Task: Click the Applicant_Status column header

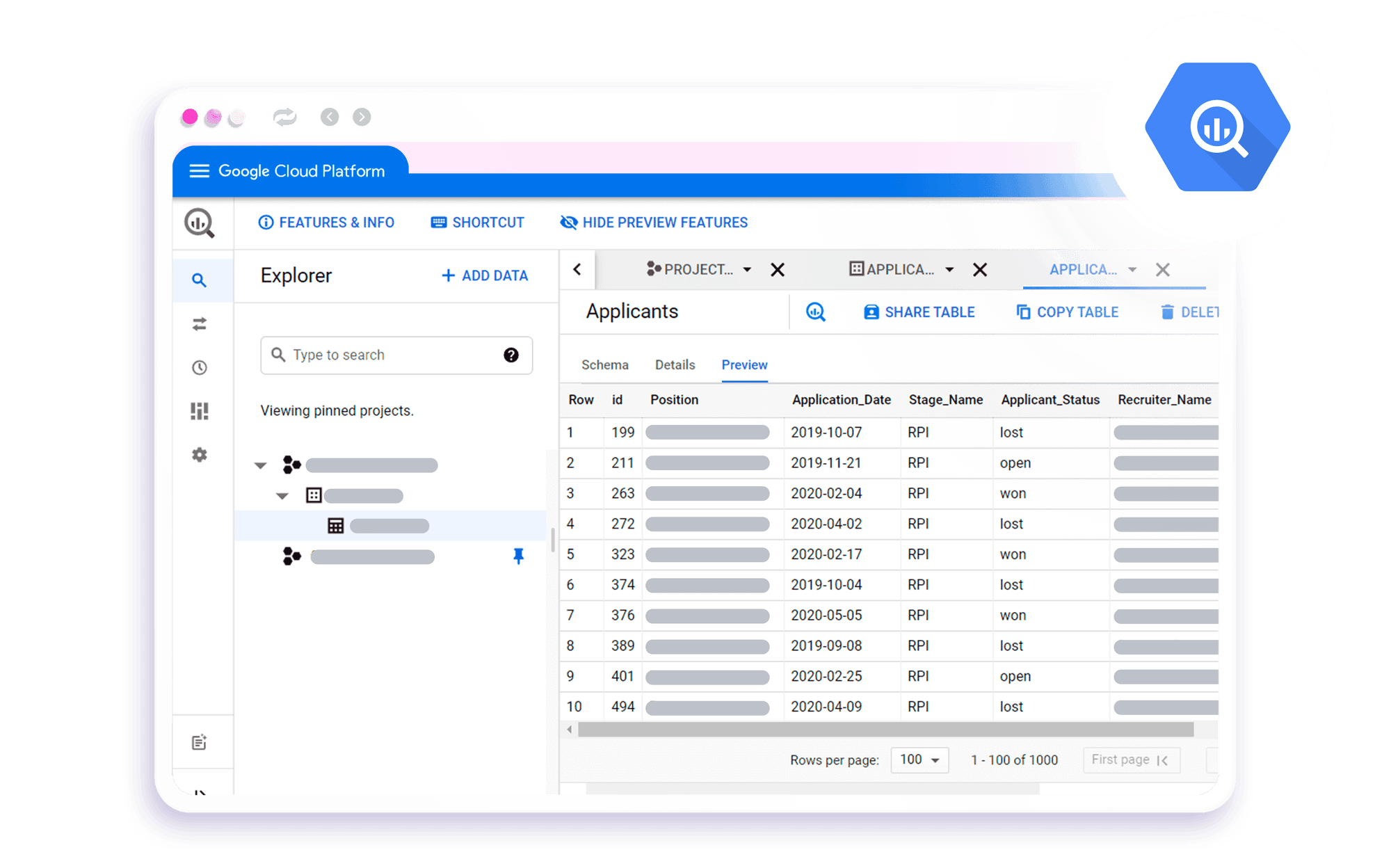Action: [x=1050, y=400]
